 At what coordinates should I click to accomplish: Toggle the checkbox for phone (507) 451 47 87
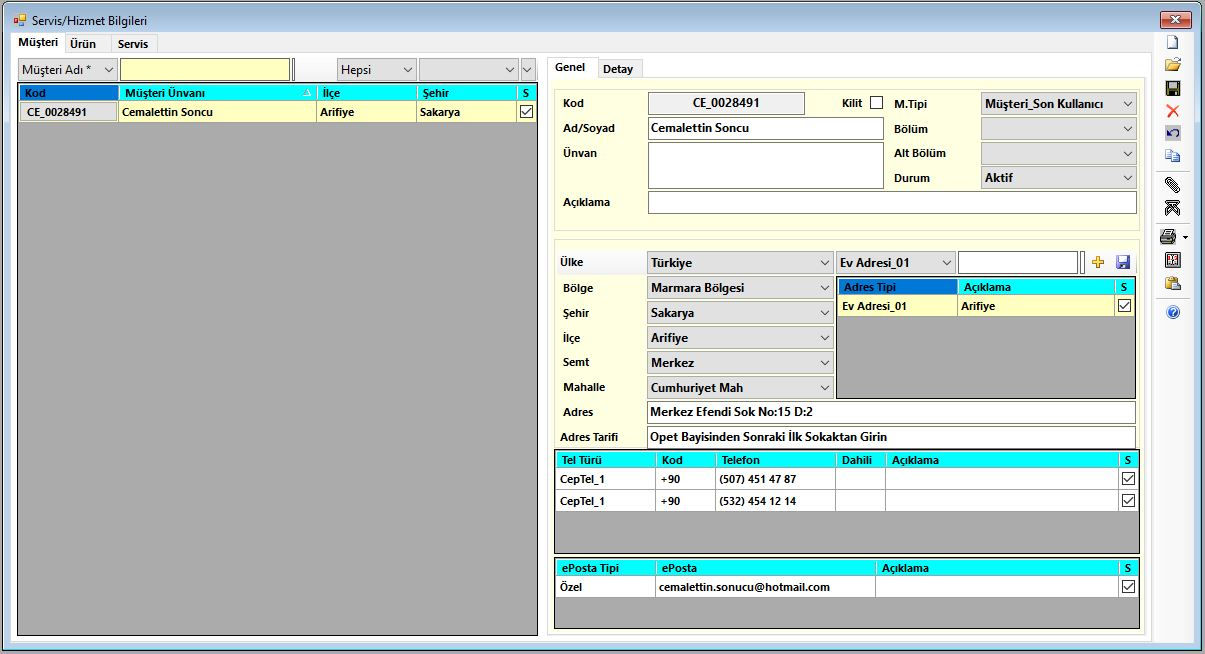point(1128,479)
